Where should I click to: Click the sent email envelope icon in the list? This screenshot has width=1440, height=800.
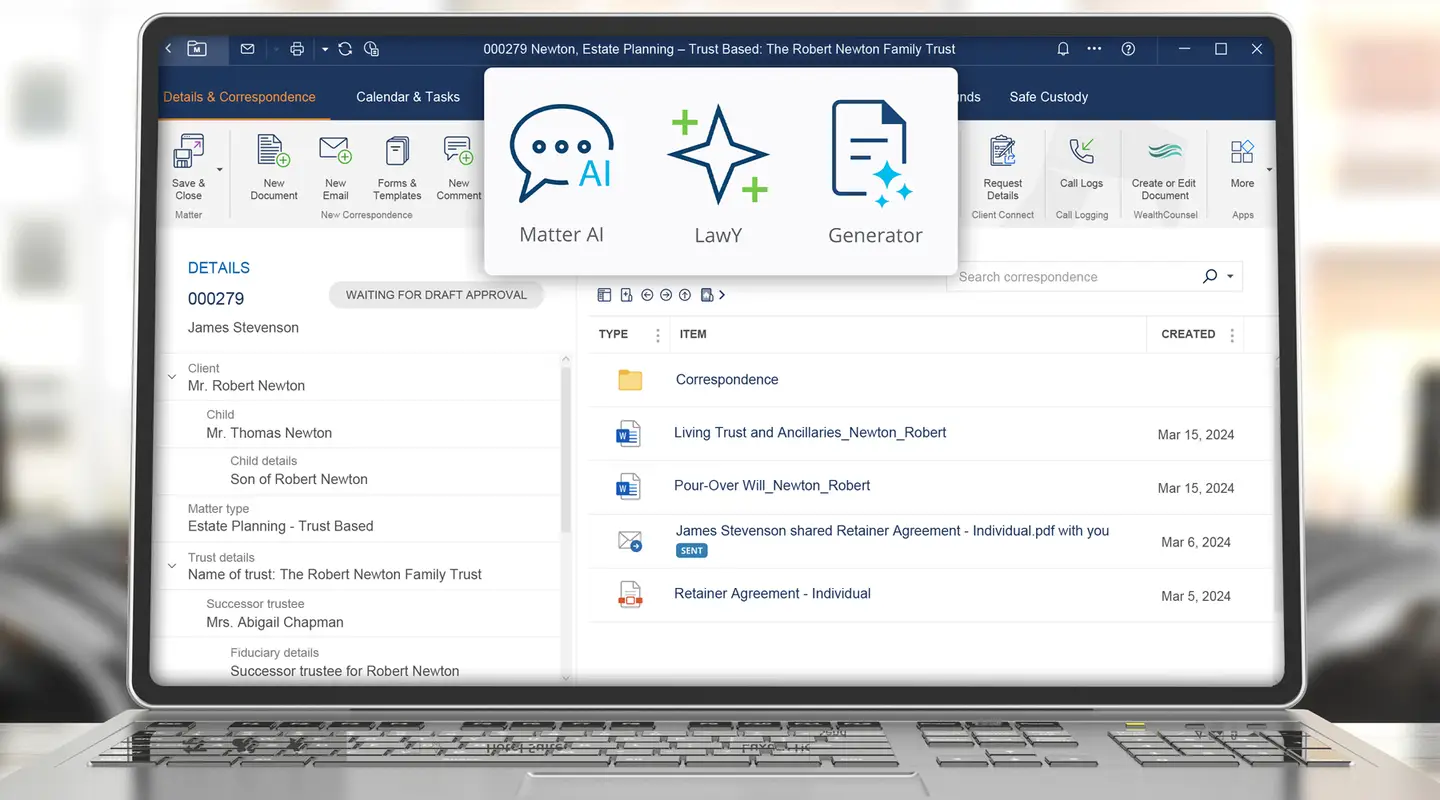tap(629, 542)
